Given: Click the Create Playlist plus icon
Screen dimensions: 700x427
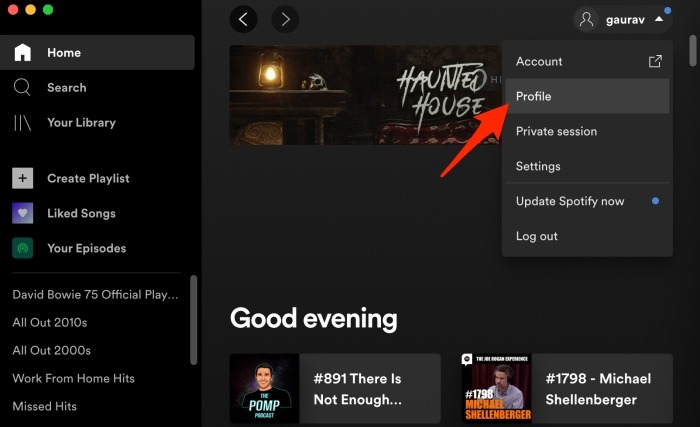Looking at the screenshot, I should 22,178.
